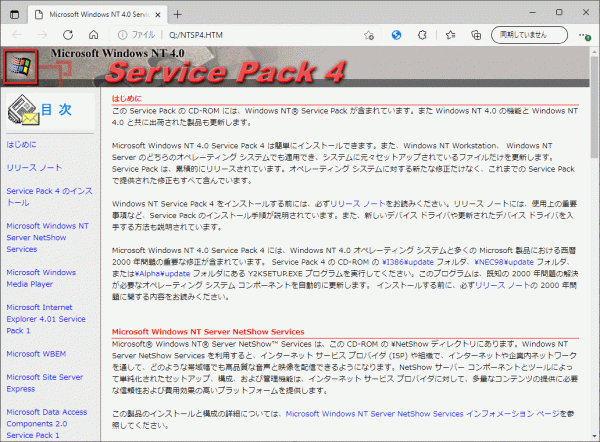
Task: Open Microsoft Windows Media Player sidebar link
Action: [41, 278]
